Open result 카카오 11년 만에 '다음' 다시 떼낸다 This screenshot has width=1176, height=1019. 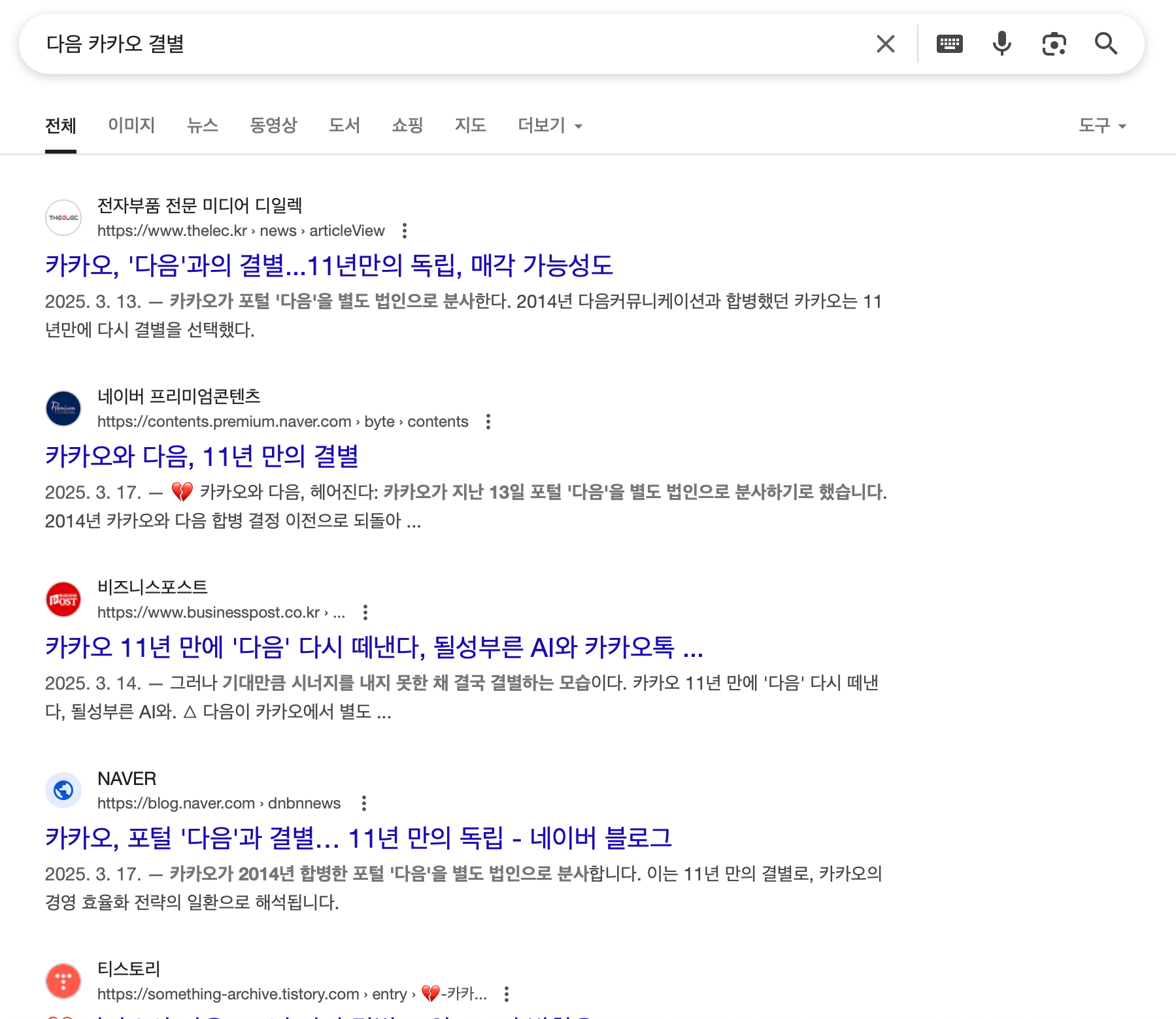pyautogui.click(x=375, y=647)
